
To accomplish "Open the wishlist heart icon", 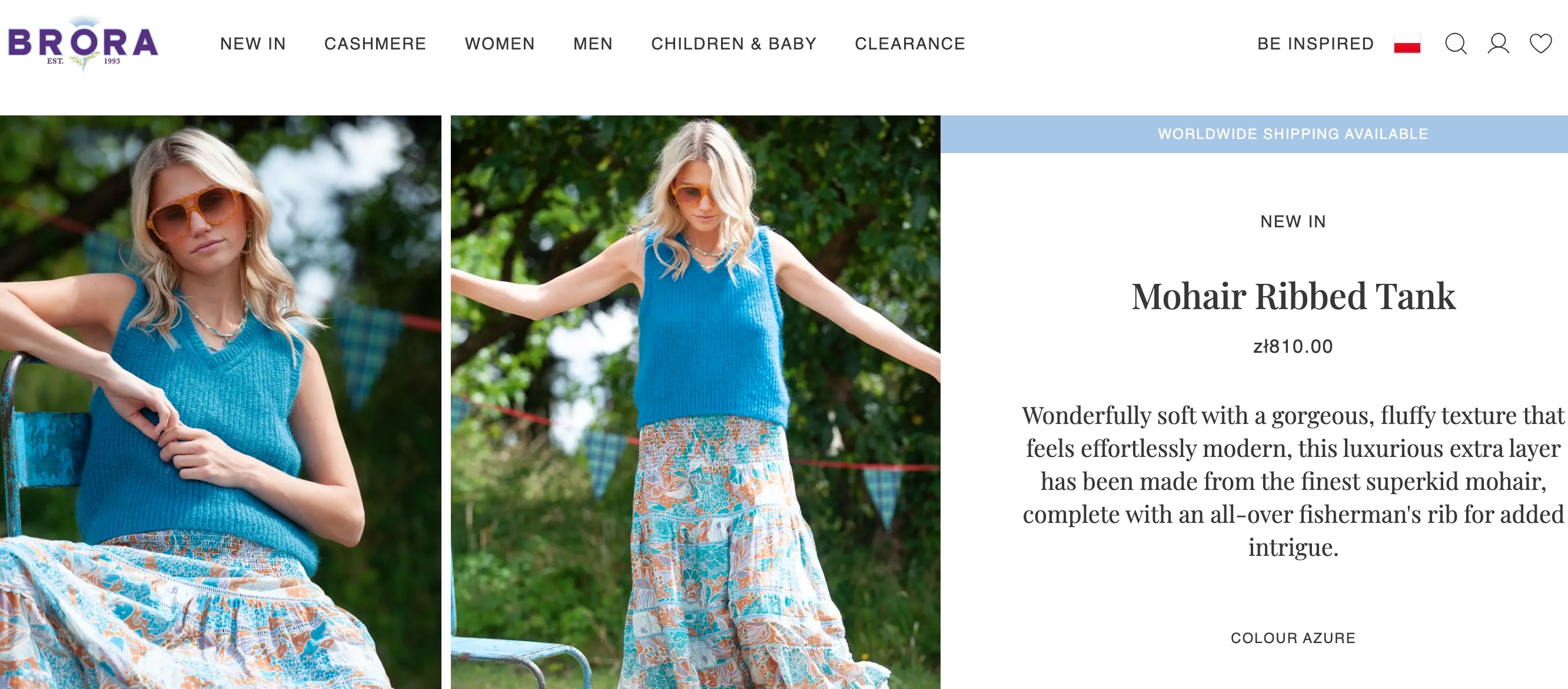I will [1540, 44].
